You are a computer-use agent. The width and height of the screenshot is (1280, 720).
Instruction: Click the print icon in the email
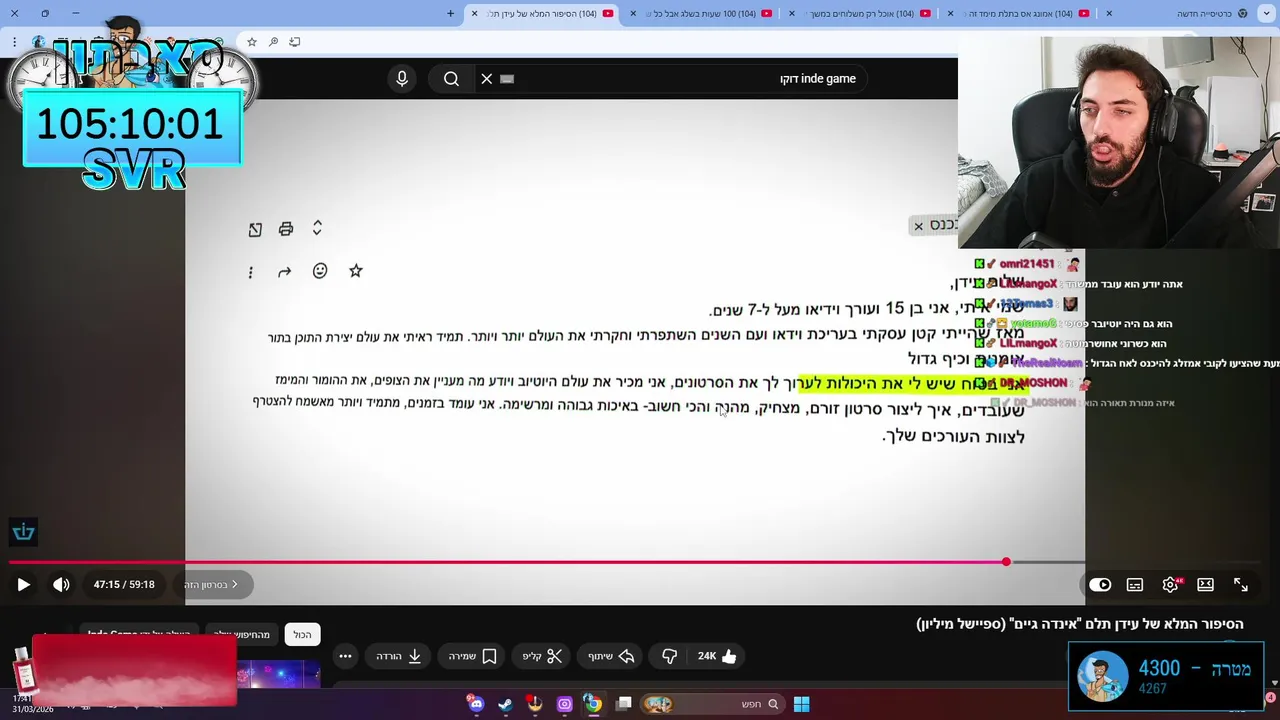tap(286, 229)
